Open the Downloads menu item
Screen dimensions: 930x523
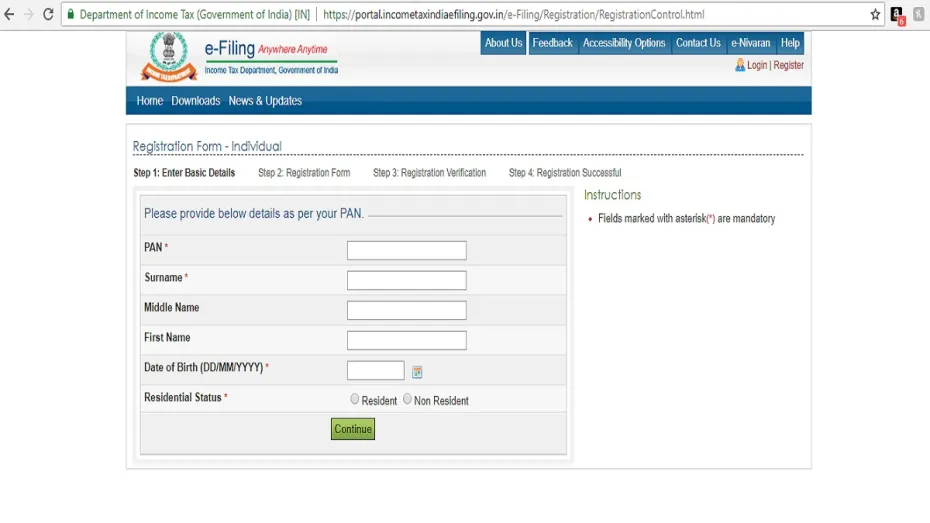195,101
